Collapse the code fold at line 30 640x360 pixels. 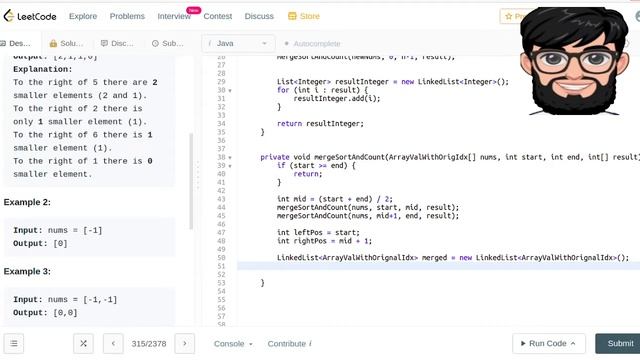click(x=230, y=91)
